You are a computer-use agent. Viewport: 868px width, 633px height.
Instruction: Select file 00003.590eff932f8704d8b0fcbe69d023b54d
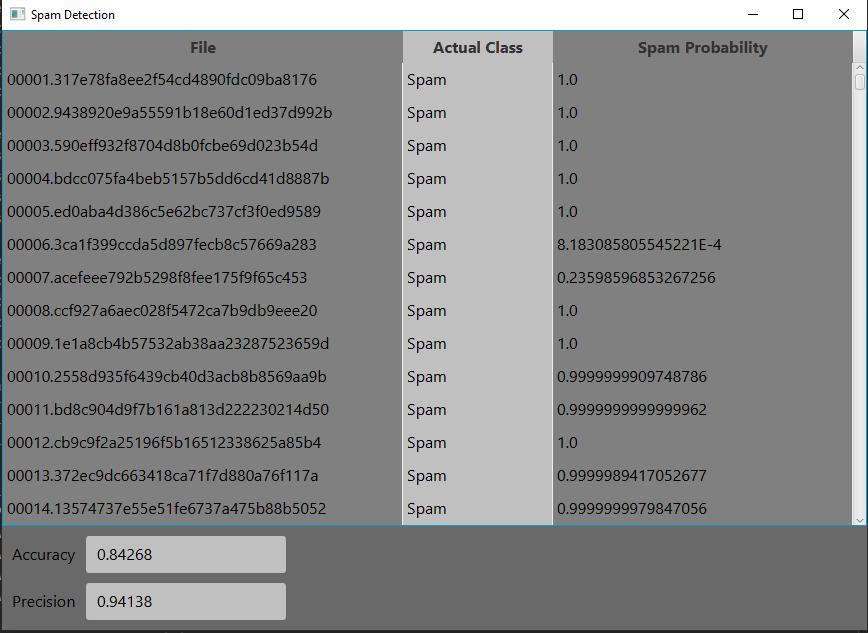(162, 146)
